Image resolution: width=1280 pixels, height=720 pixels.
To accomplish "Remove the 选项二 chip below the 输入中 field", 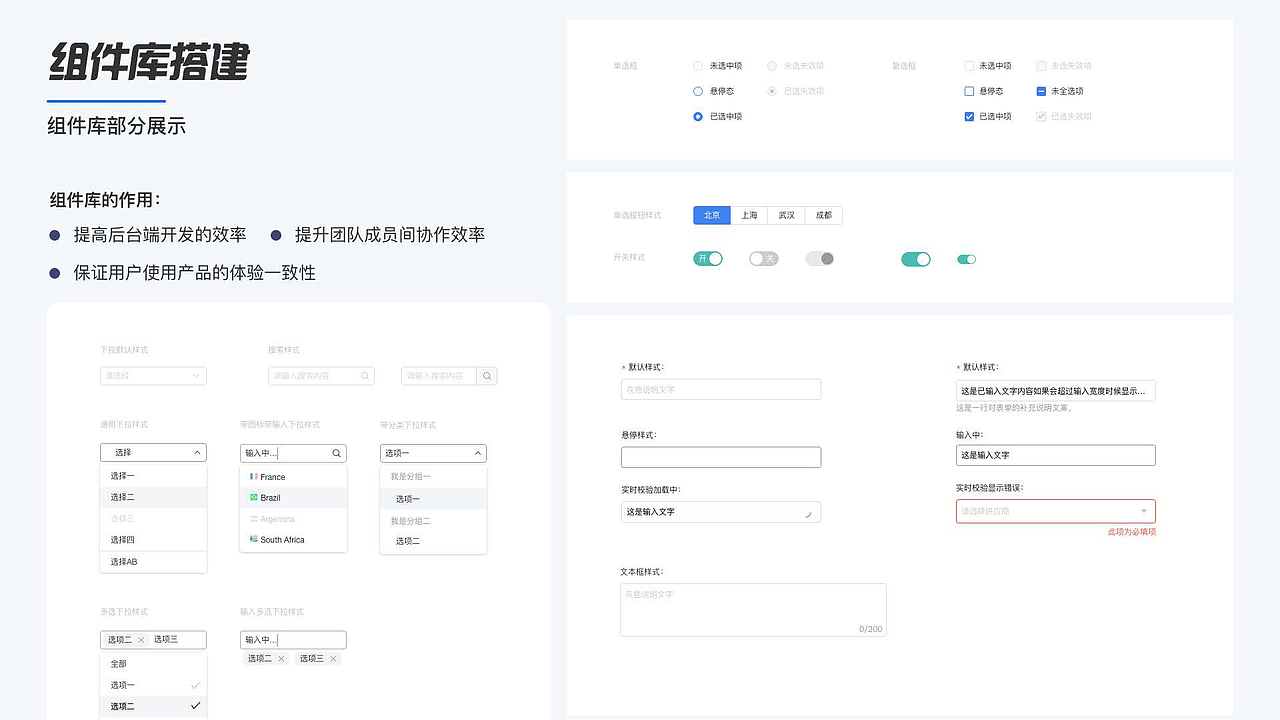I will coord(281,659).
